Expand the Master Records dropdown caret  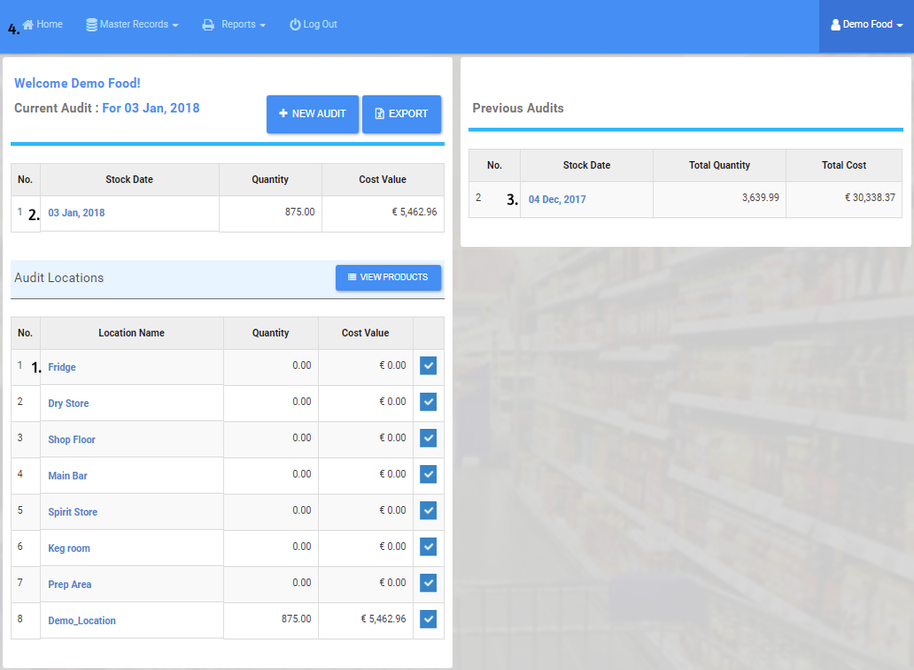175,25
